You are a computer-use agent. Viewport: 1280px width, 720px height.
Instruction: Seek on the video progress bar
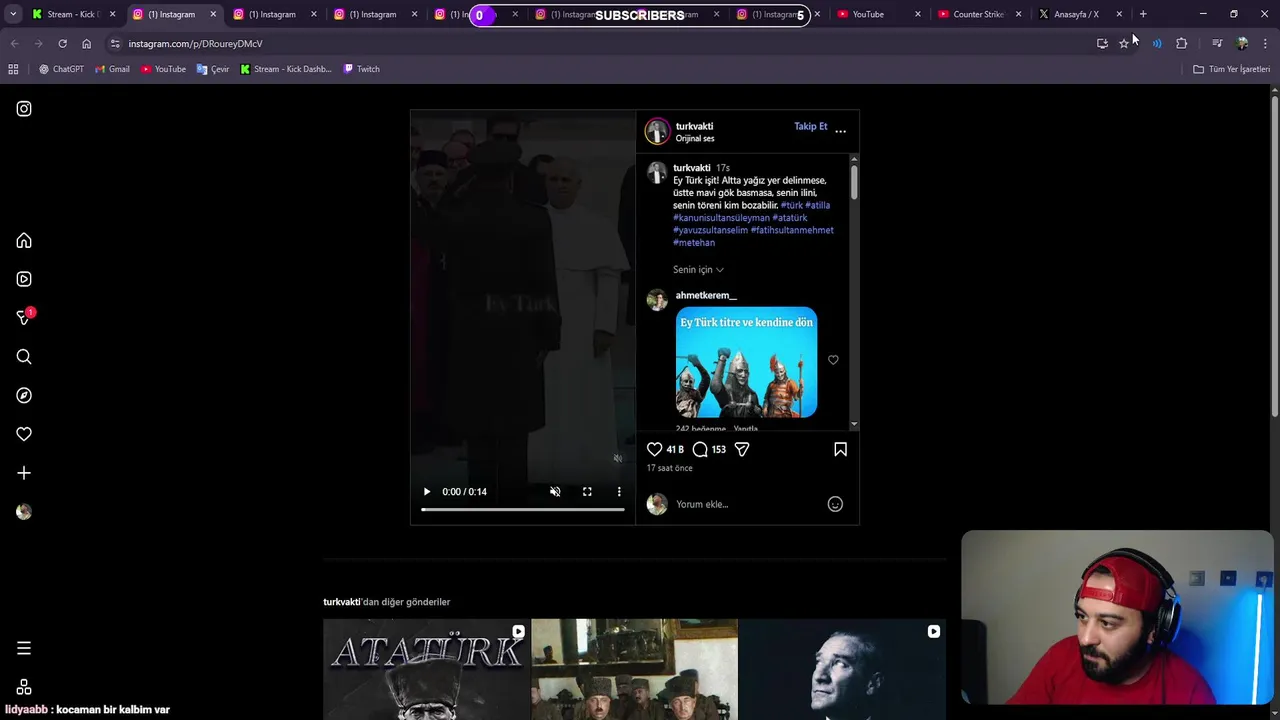(523, 510)
